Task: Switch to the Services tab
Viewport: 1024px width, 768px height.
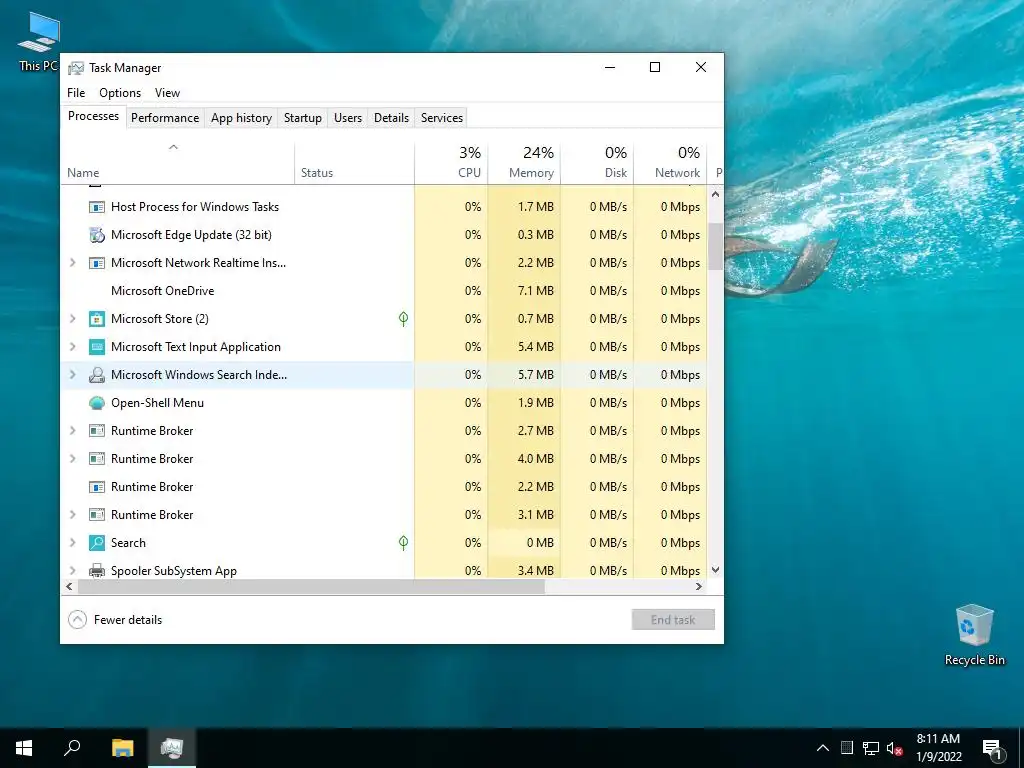Action: click(441, 118)
